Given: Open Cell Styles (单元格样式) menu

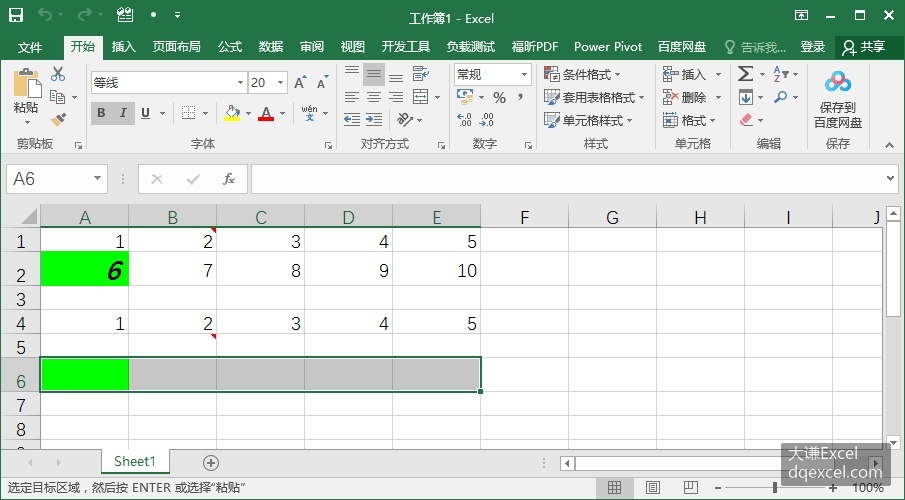Looking at the screenshot, I should [x=588, y=120].
